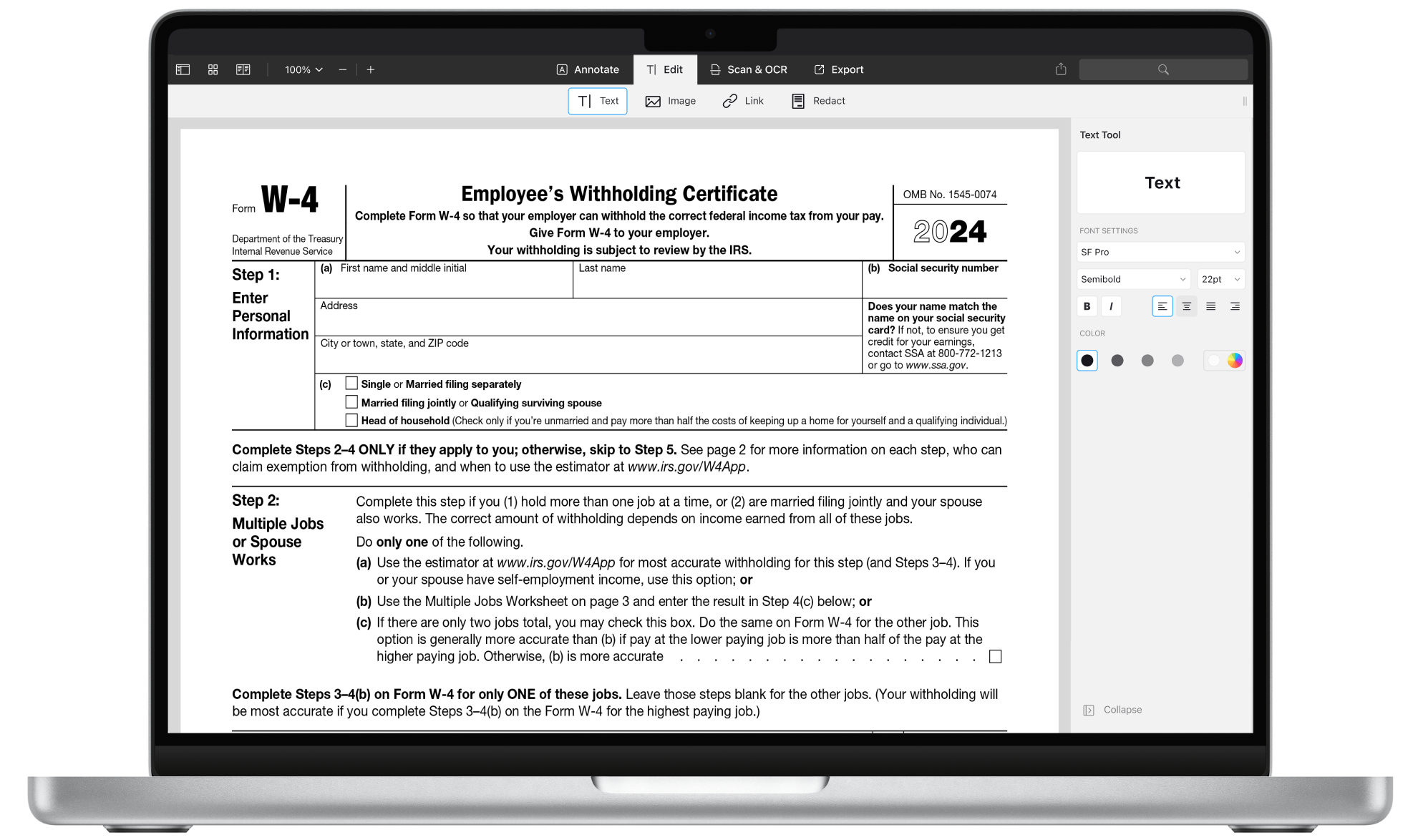Image resolution: width=1418 pixels, height=840 pixels.
Task: Open the Scan & OCR tab
Action: coord(749,69)
